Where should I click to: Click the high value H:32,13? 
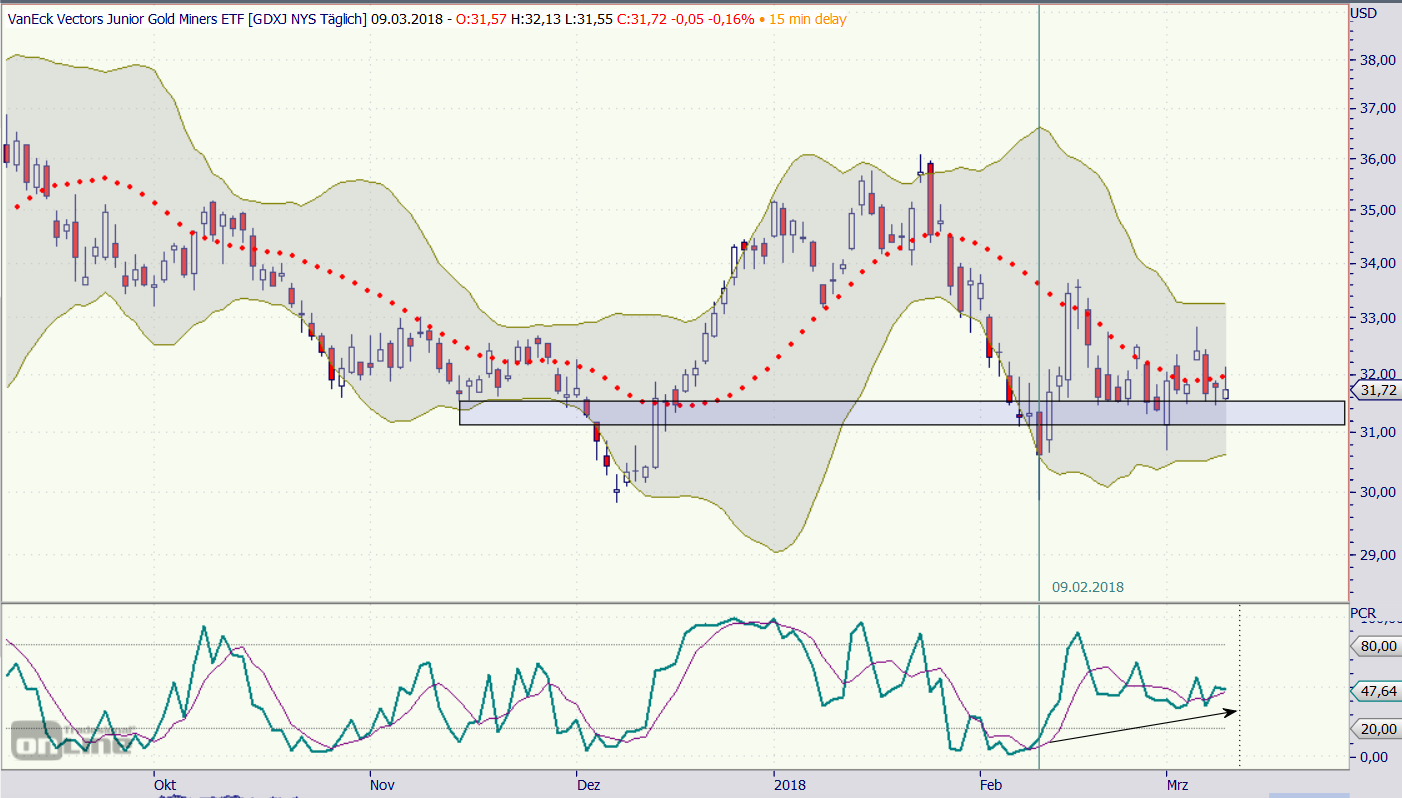click(x=536, y=19)
